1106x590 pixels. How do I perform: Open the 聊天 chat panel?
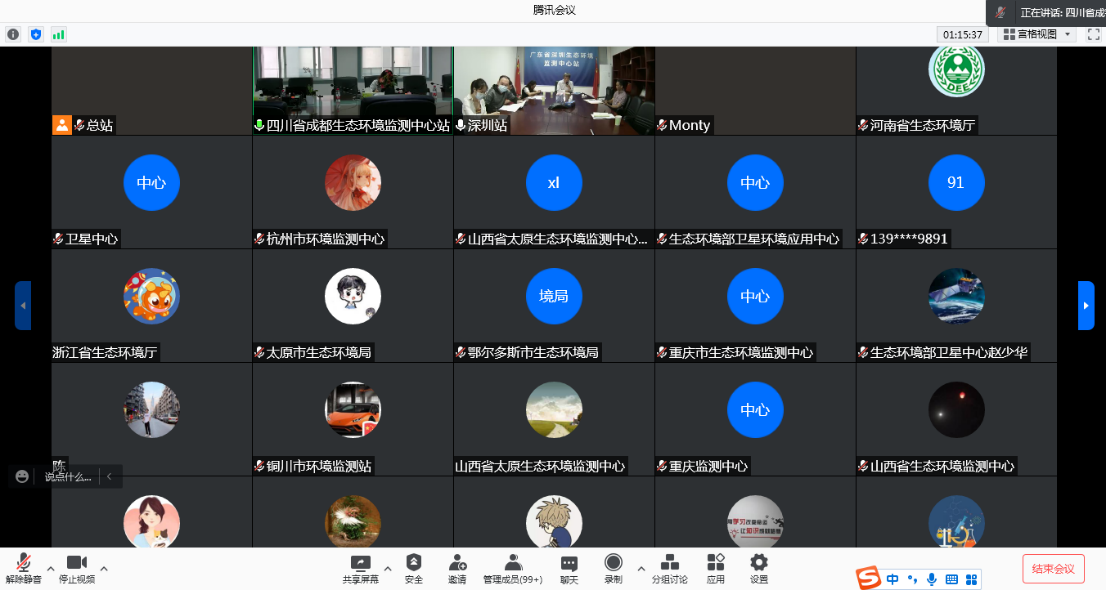(x=569, y=569)
